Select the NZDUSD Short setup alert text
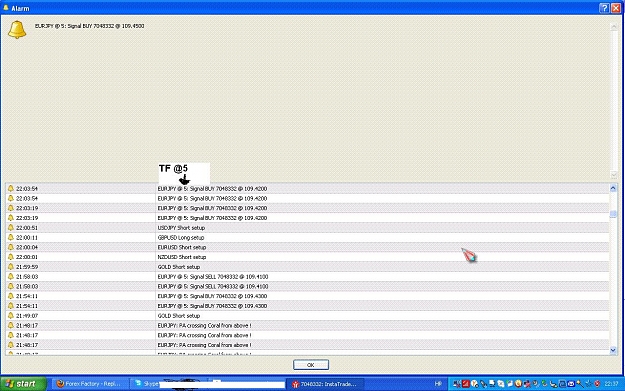The image size is (625, 391). pyautogui.click(x=182, y=257)
